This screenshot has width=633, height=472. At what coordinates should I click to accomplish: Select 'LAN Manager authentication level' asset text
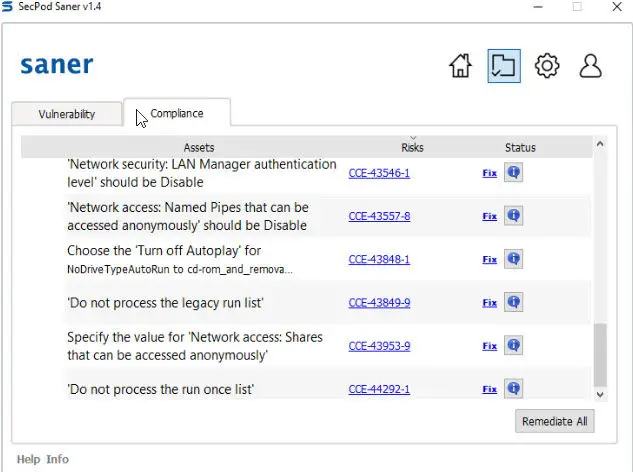point(202,173)
